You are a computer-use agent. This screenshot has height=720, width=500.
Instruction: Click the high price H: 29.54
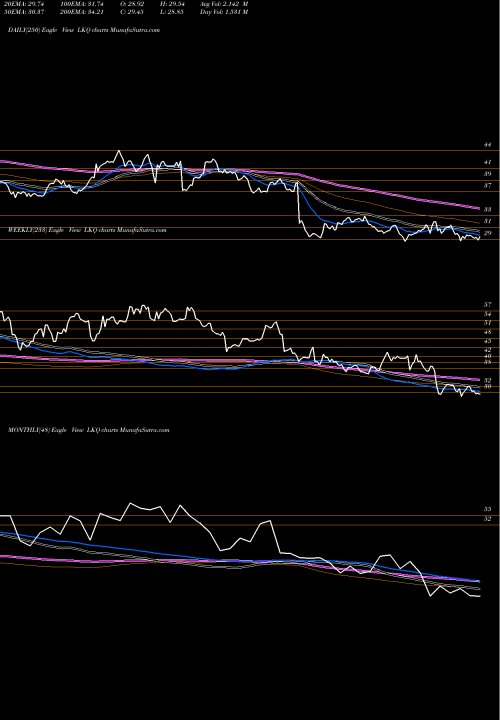coord(174,4)
